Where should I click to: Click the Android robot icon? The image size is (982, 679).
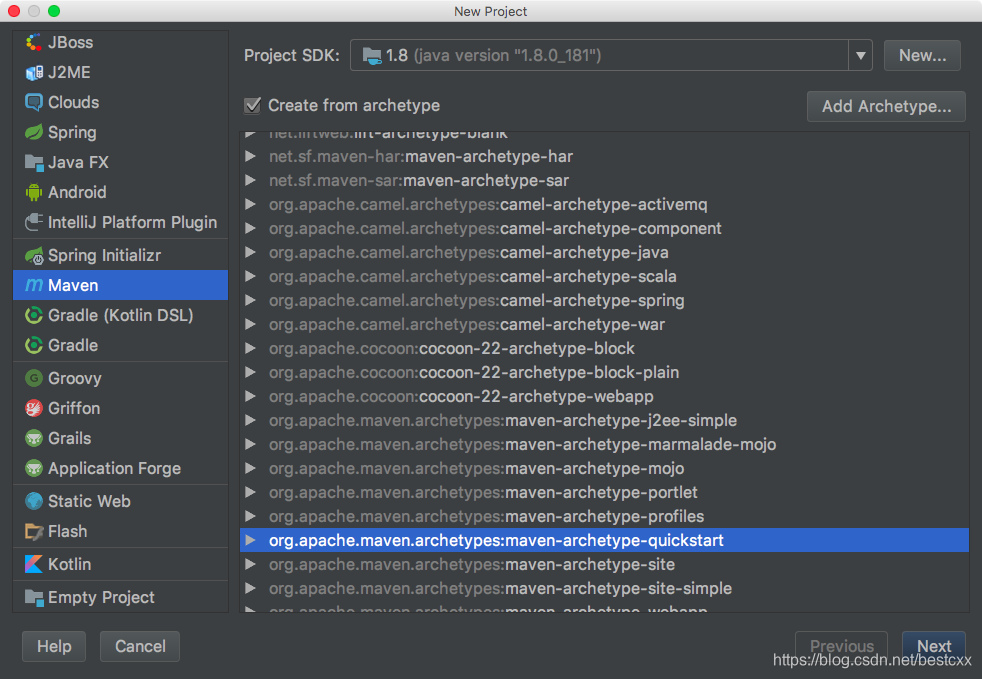[34, 192]
